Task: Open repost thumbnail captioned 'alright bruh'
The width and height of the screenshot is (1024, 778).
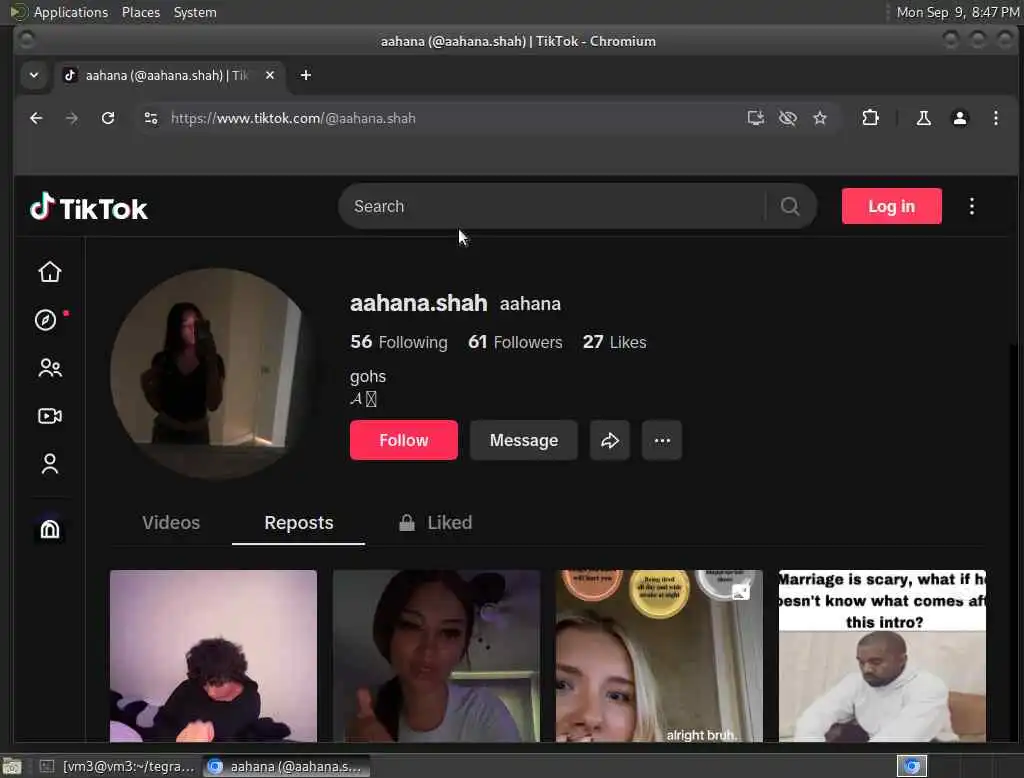Action: click(659, 656)
